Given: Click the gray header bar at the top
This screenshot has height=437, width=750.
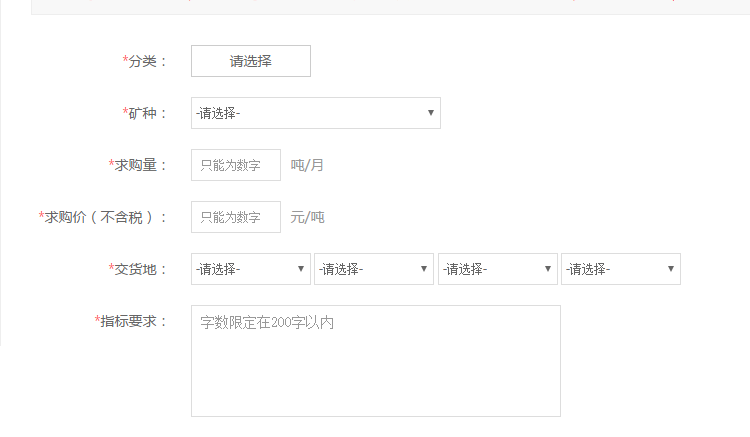Looking at the screenshot, I should click(x=390, y=7).
